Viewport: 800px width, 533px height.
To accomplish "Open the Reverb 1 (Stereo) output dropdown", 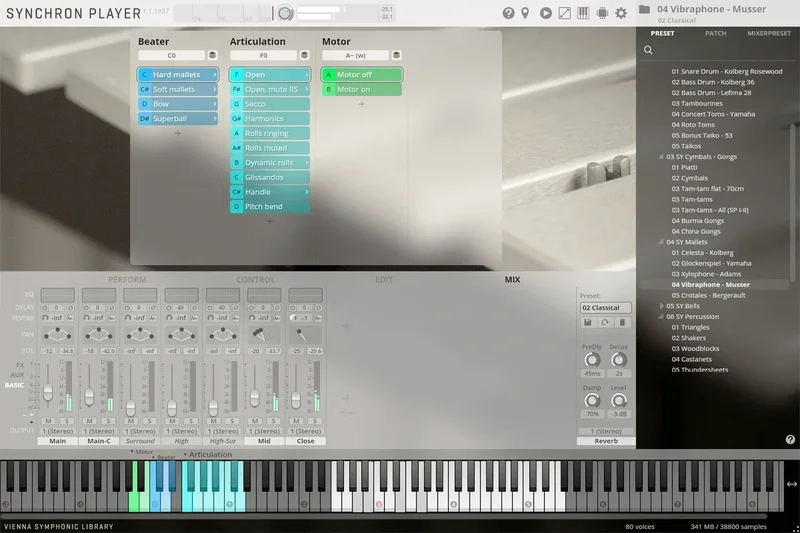I will pyautogui.click(x=606, y=431).
